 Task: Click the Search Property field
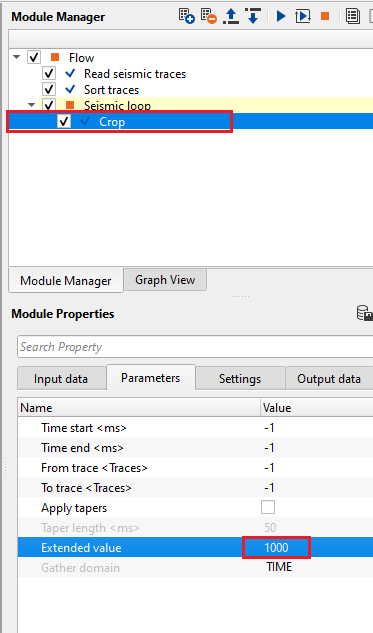(195, 347)
